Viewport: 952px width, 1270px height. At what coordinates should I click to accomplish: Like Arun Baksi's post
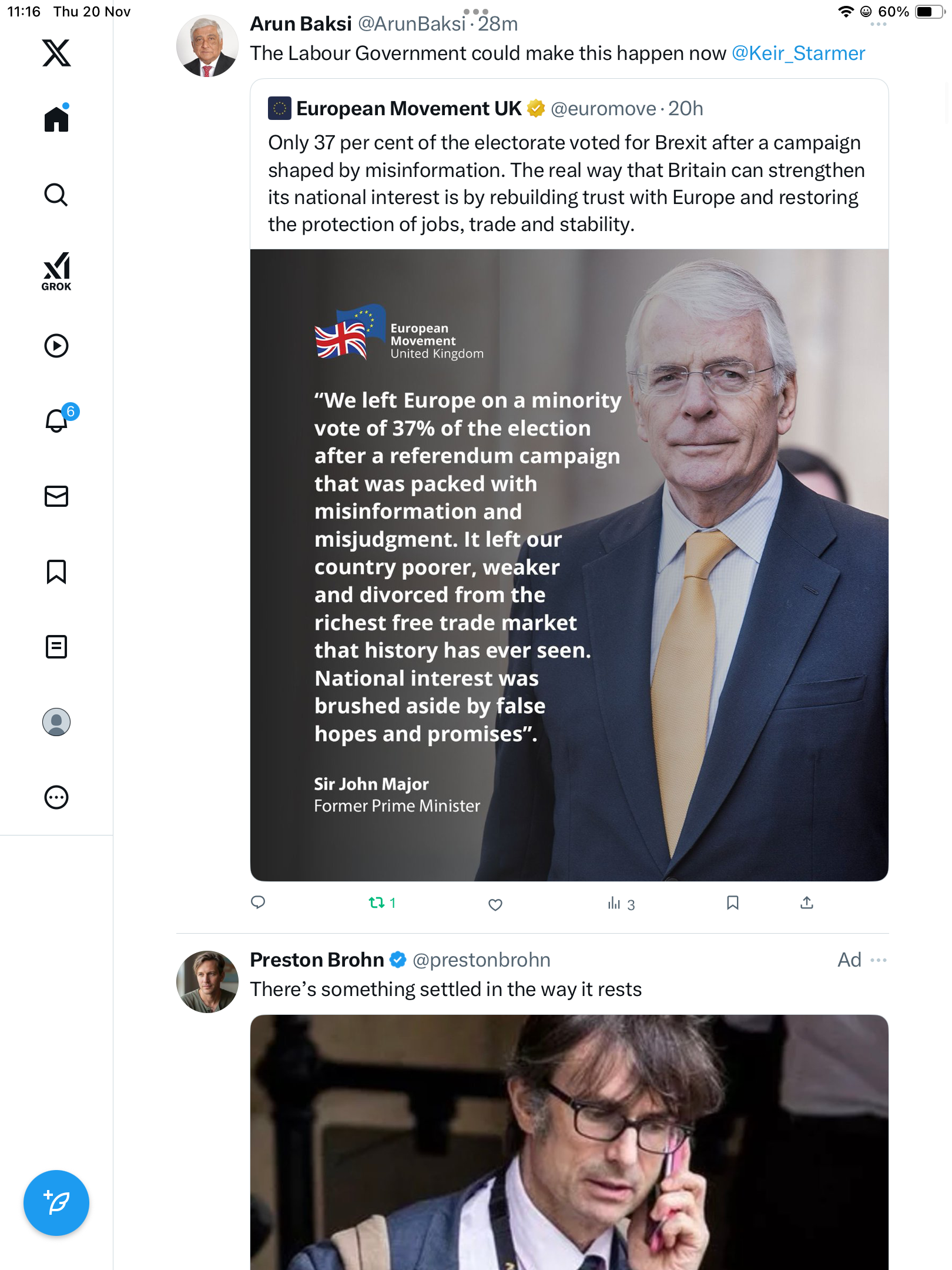coord(495,904)
